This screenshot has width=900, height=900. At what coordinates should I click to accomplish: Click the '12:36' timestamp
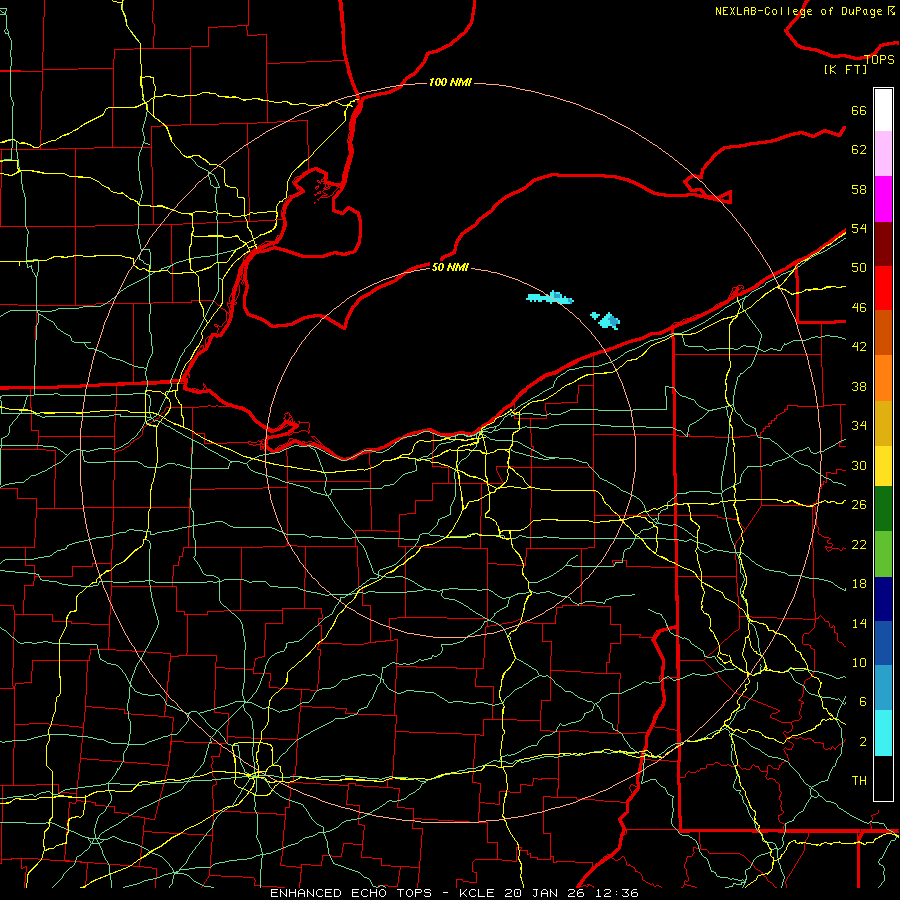[x=618, y=893]
